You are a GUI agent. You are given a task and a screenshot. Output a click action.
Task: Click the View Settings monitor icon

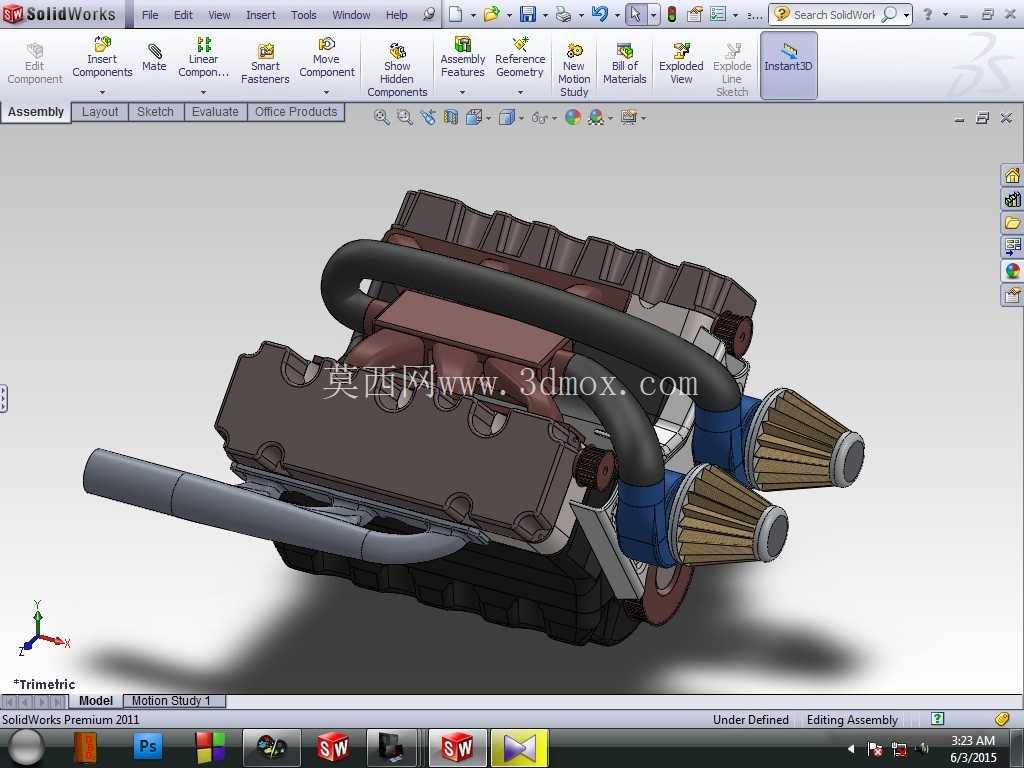click(x=628, y=118)
